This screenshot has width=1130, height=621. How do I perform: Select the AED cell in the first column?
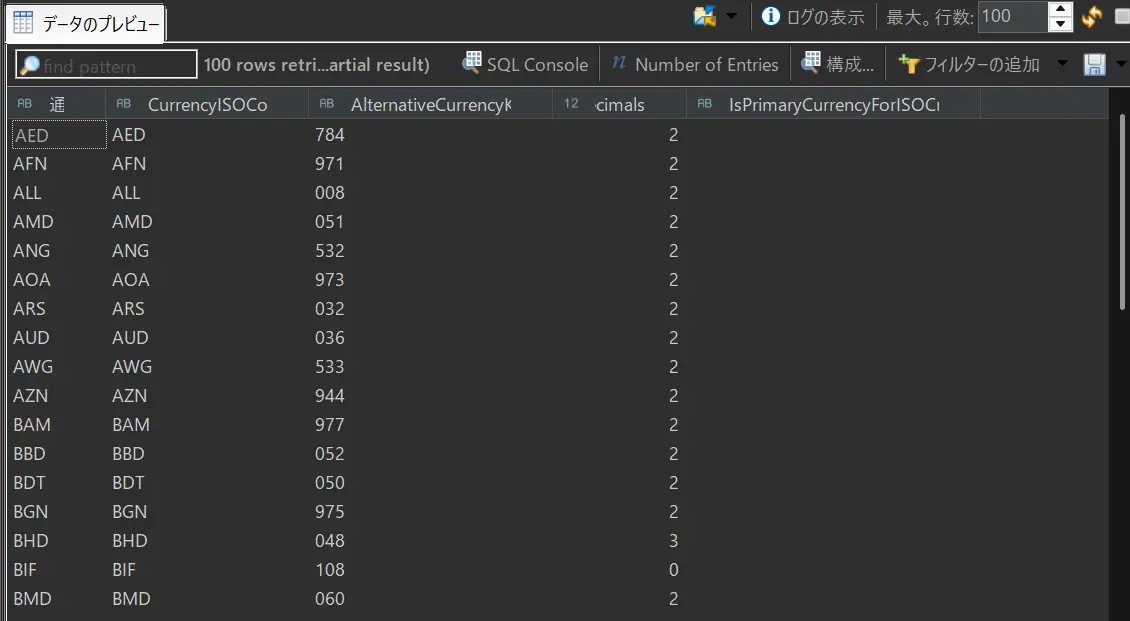59,135
